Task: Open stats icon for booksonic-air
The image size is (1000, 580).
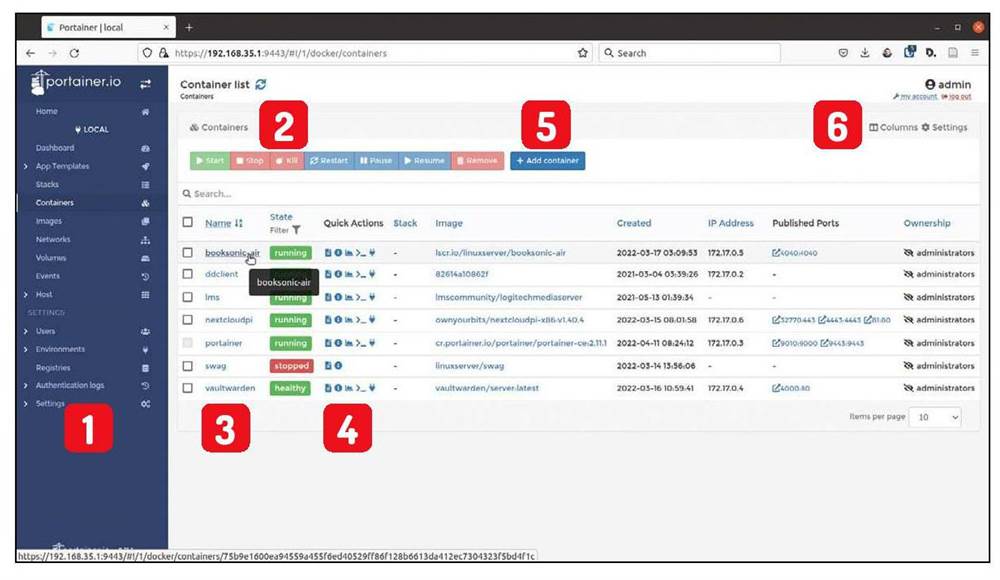Action: pos(349,253)
